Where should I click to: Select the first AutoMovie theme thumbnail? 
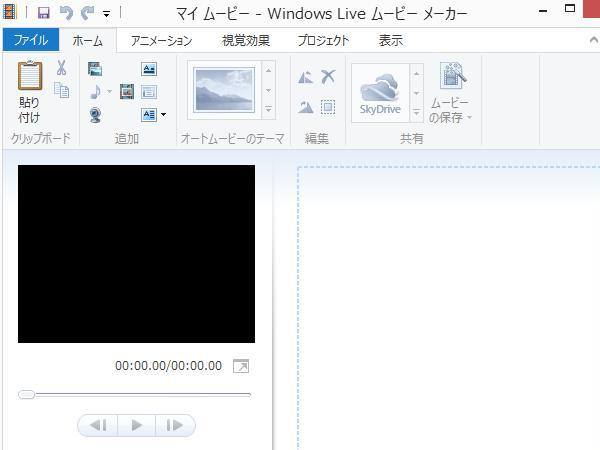(x=224, y=91)
